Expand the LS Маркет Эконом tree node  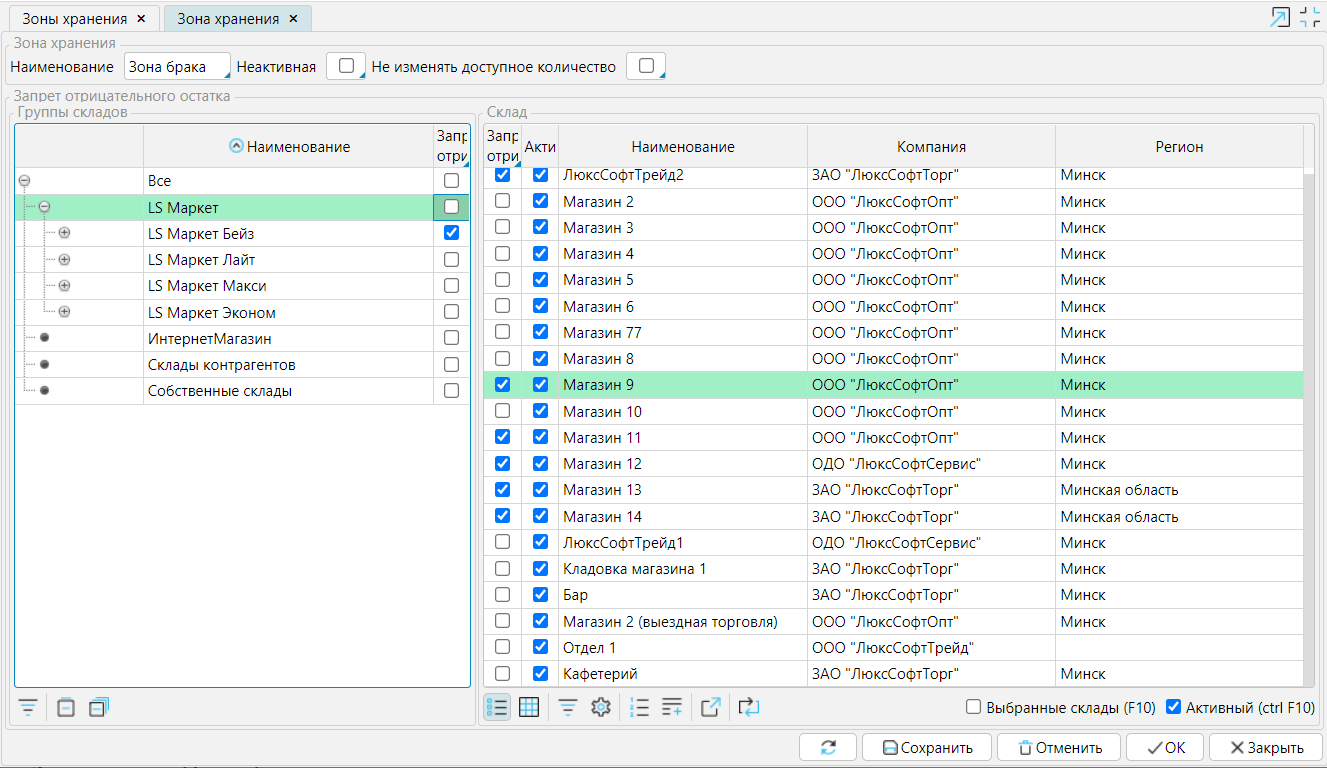pos(64,312)
